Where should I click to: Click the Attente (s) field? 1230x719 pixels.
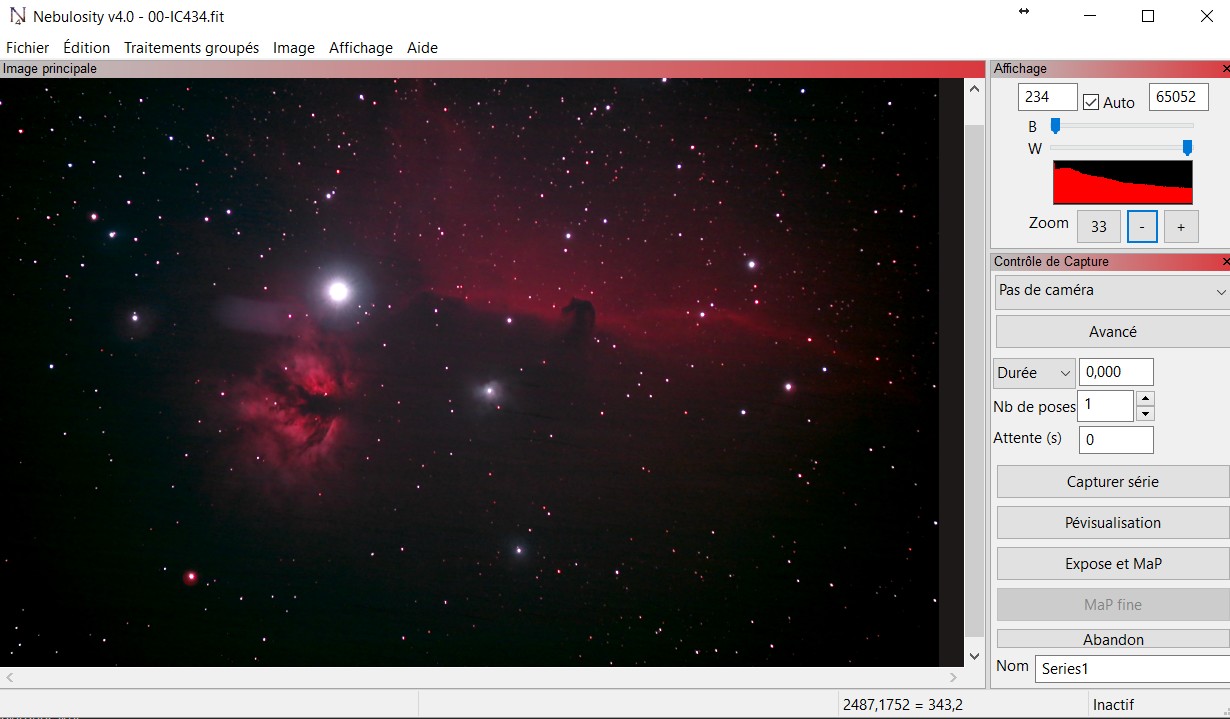1116,439
